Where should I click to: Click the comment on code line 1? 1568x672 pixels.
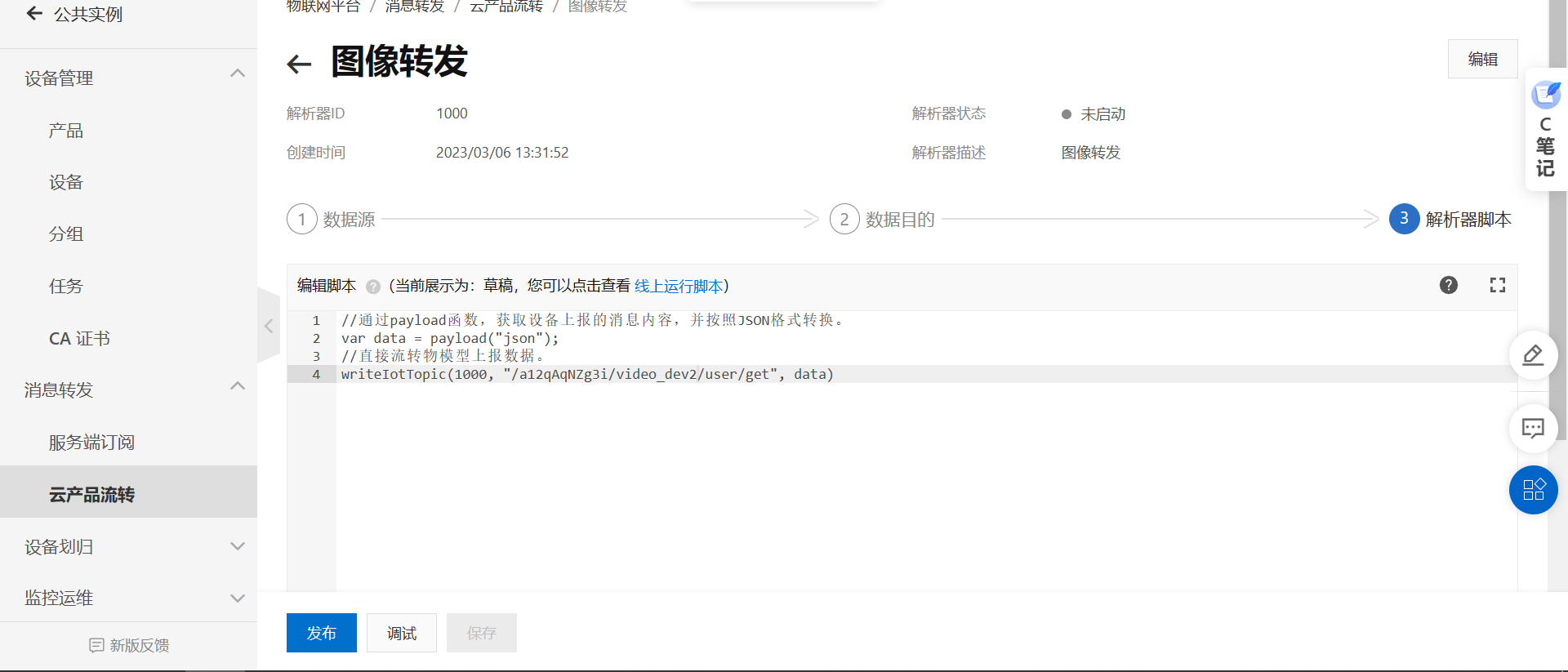(593, 320)
